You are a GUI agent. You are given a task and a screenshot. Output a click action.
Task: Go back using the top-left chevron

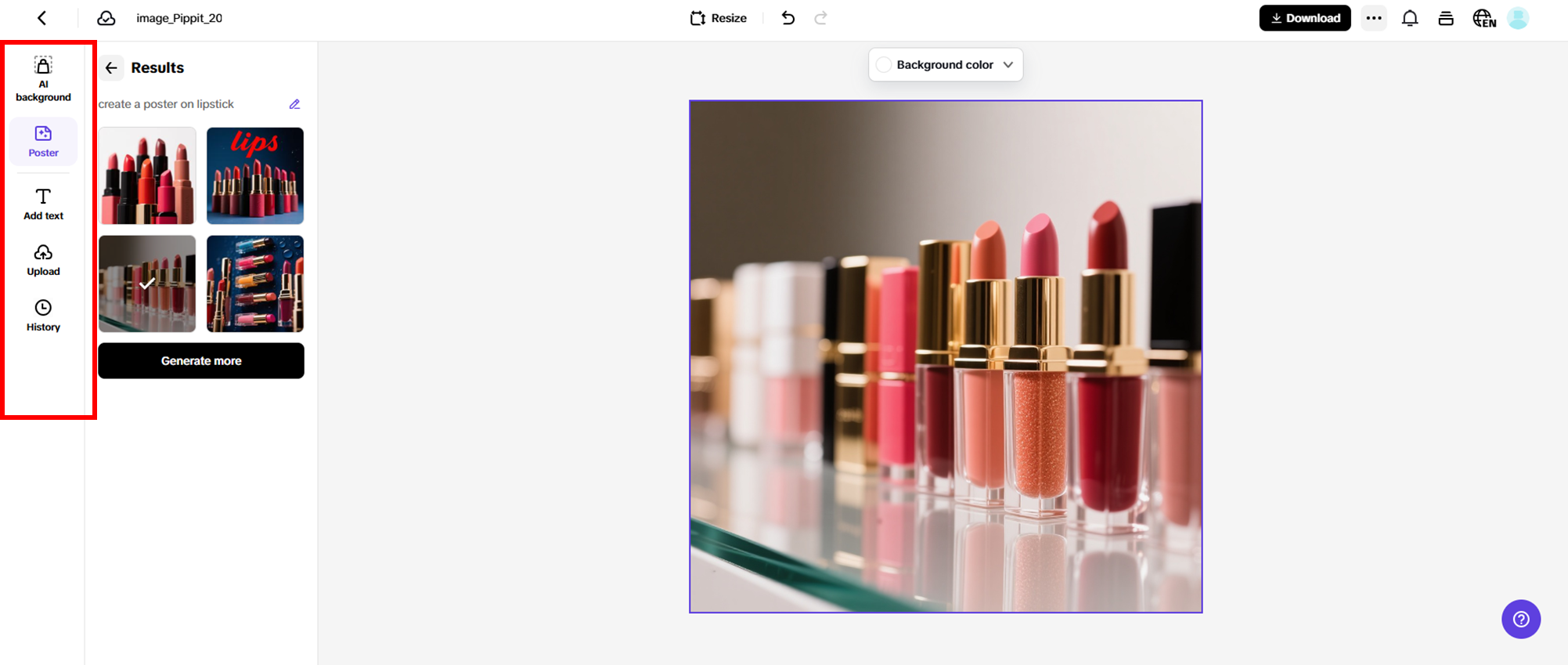42,18
